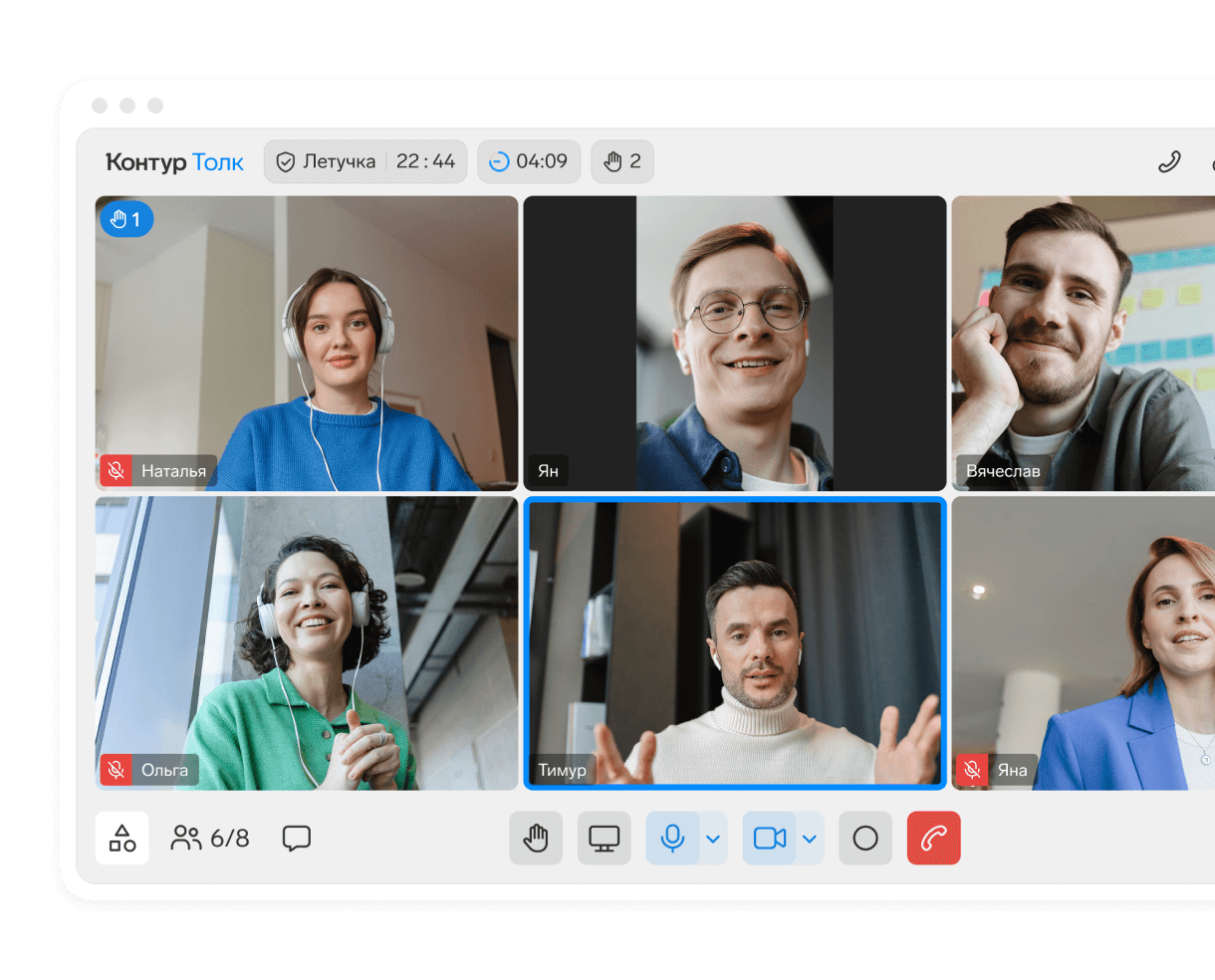Turn off your camera
The height and width of the screenshot is (980, 1215).
pos(770,838)
